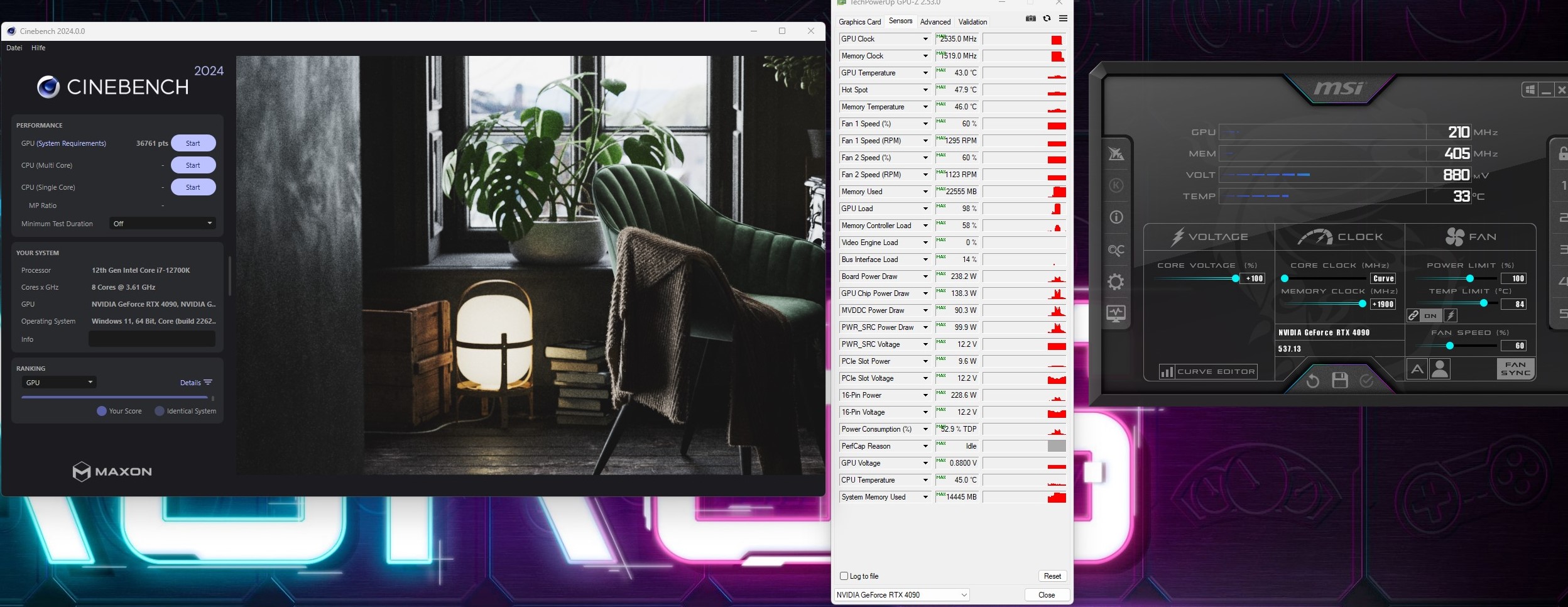Click GPU-Z Close button
Screen dimensions: 1568x607
1047,594
